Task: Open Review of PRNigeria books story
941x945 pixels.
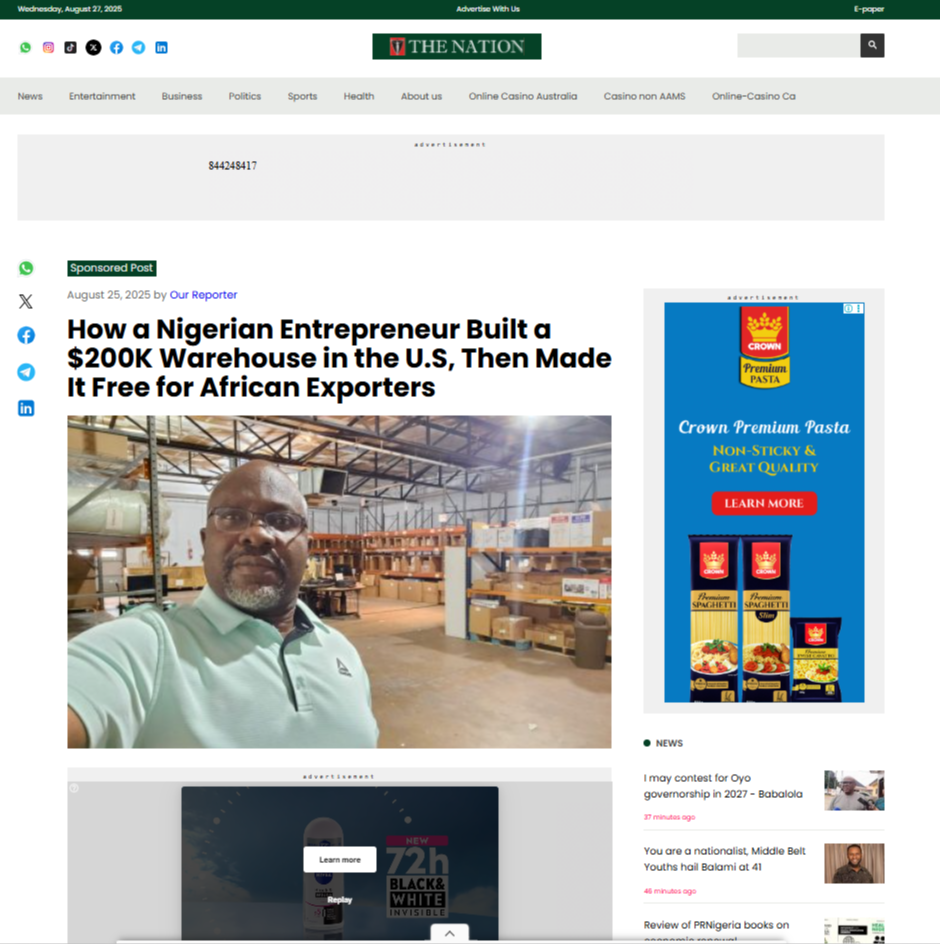Action: click(x=716, y=931)
